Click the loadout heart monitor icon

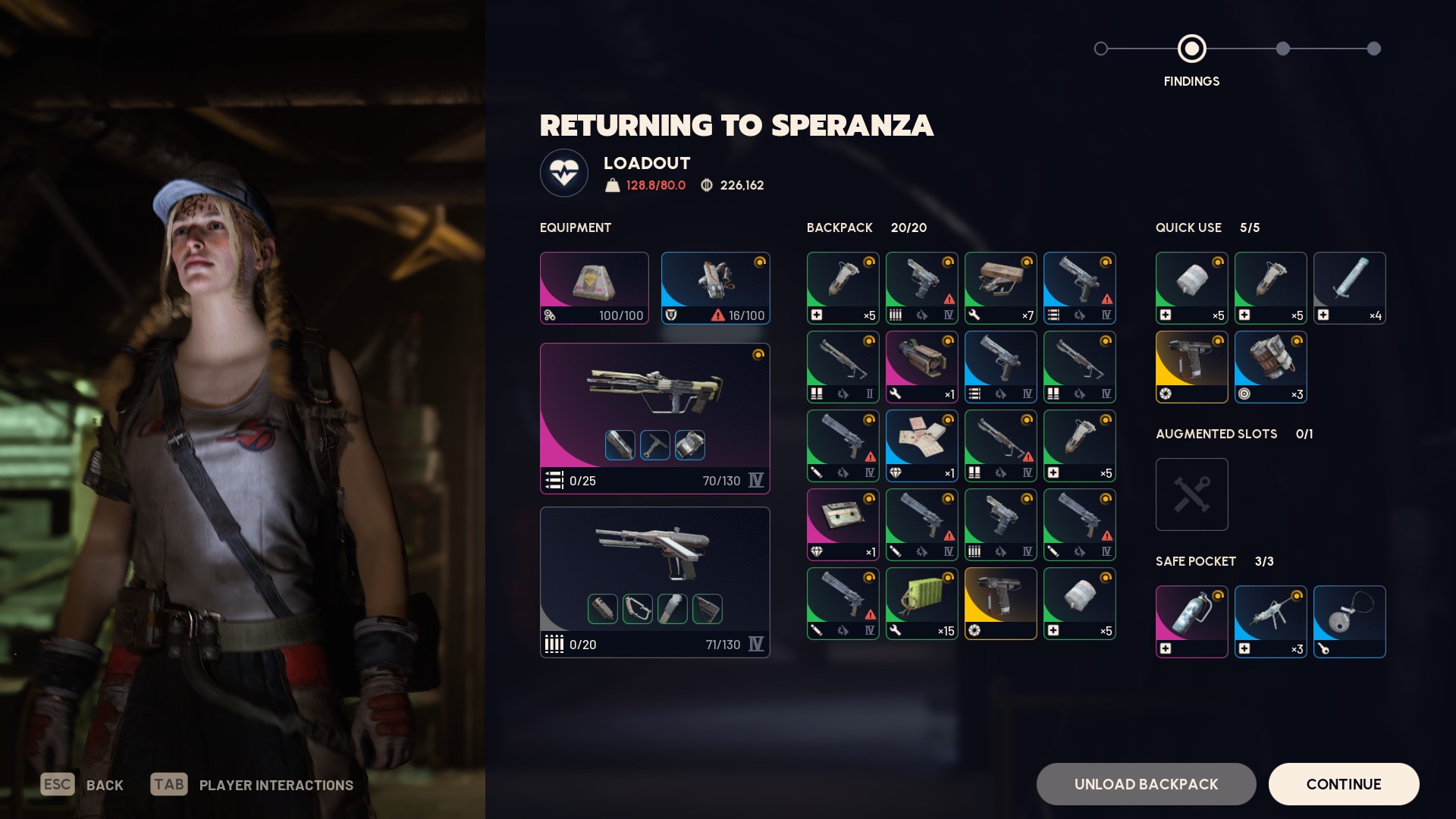(564, 173)
